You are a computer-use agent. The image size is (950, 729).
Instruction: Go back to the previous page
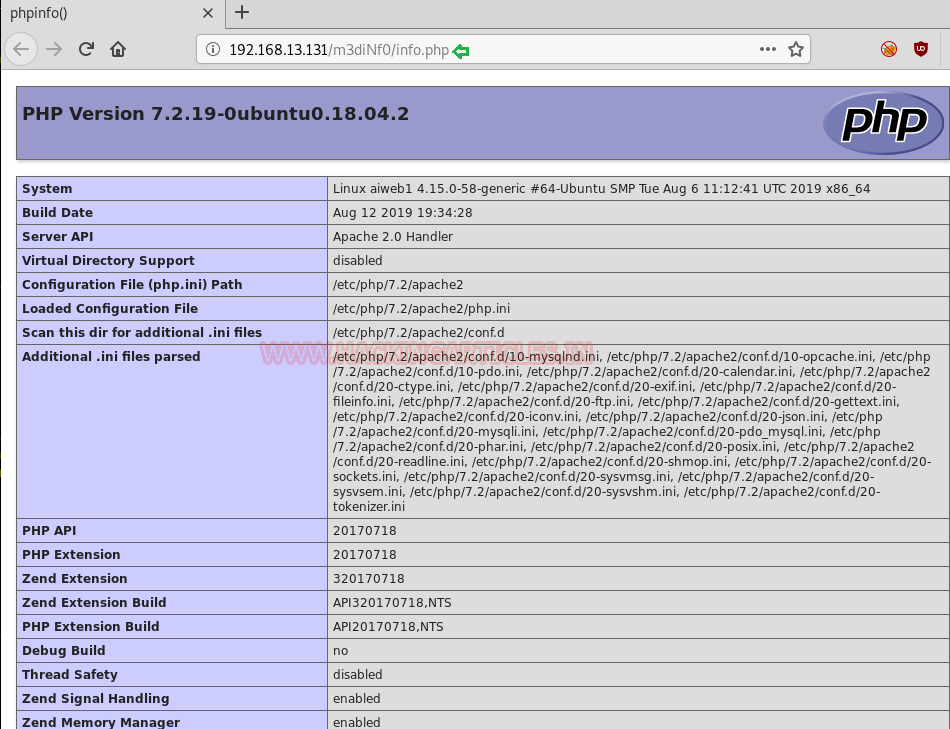(21, 49)
